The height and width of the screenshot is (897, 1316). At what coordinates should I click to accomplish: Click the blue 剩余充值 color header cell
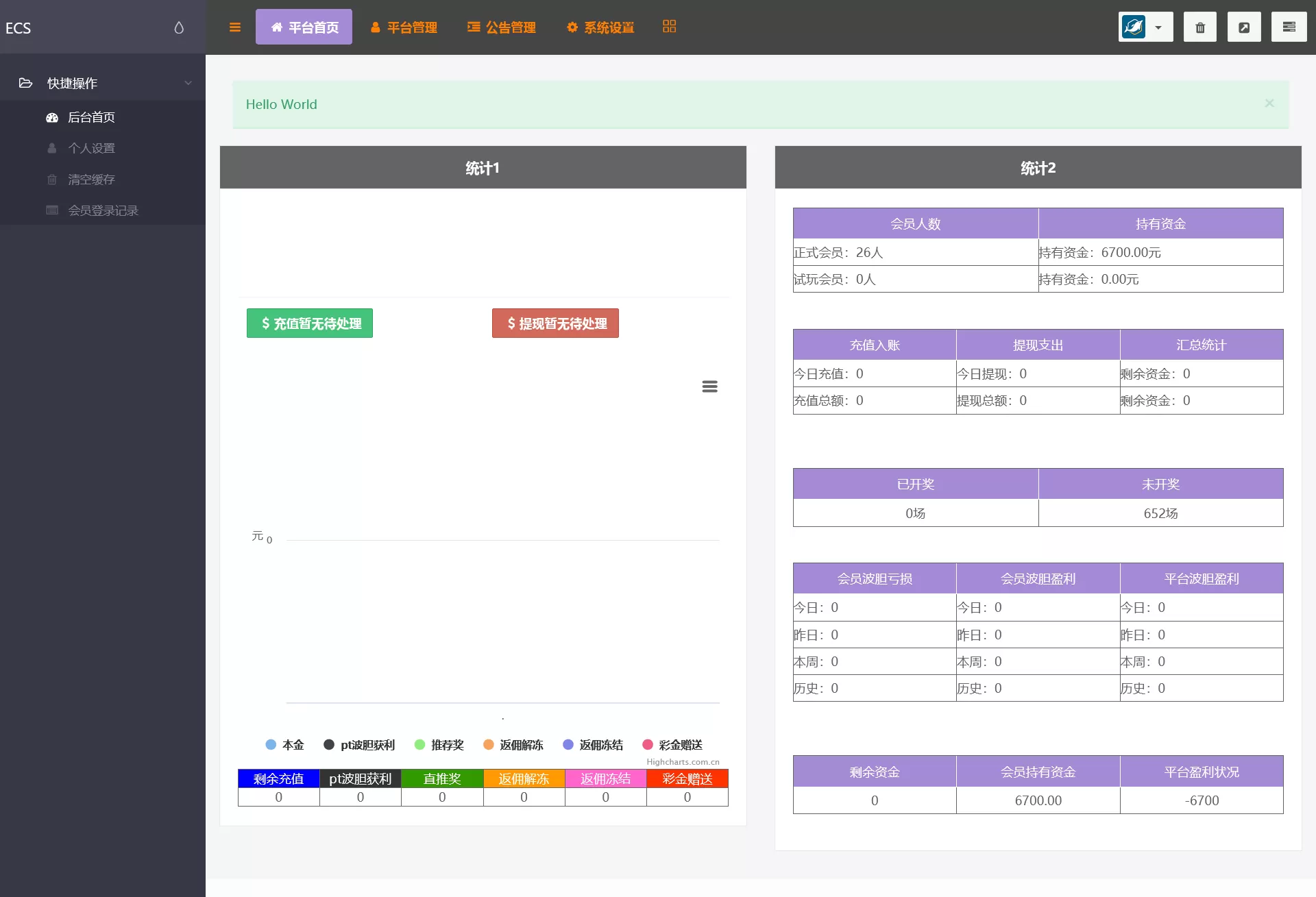click(278, 778)
